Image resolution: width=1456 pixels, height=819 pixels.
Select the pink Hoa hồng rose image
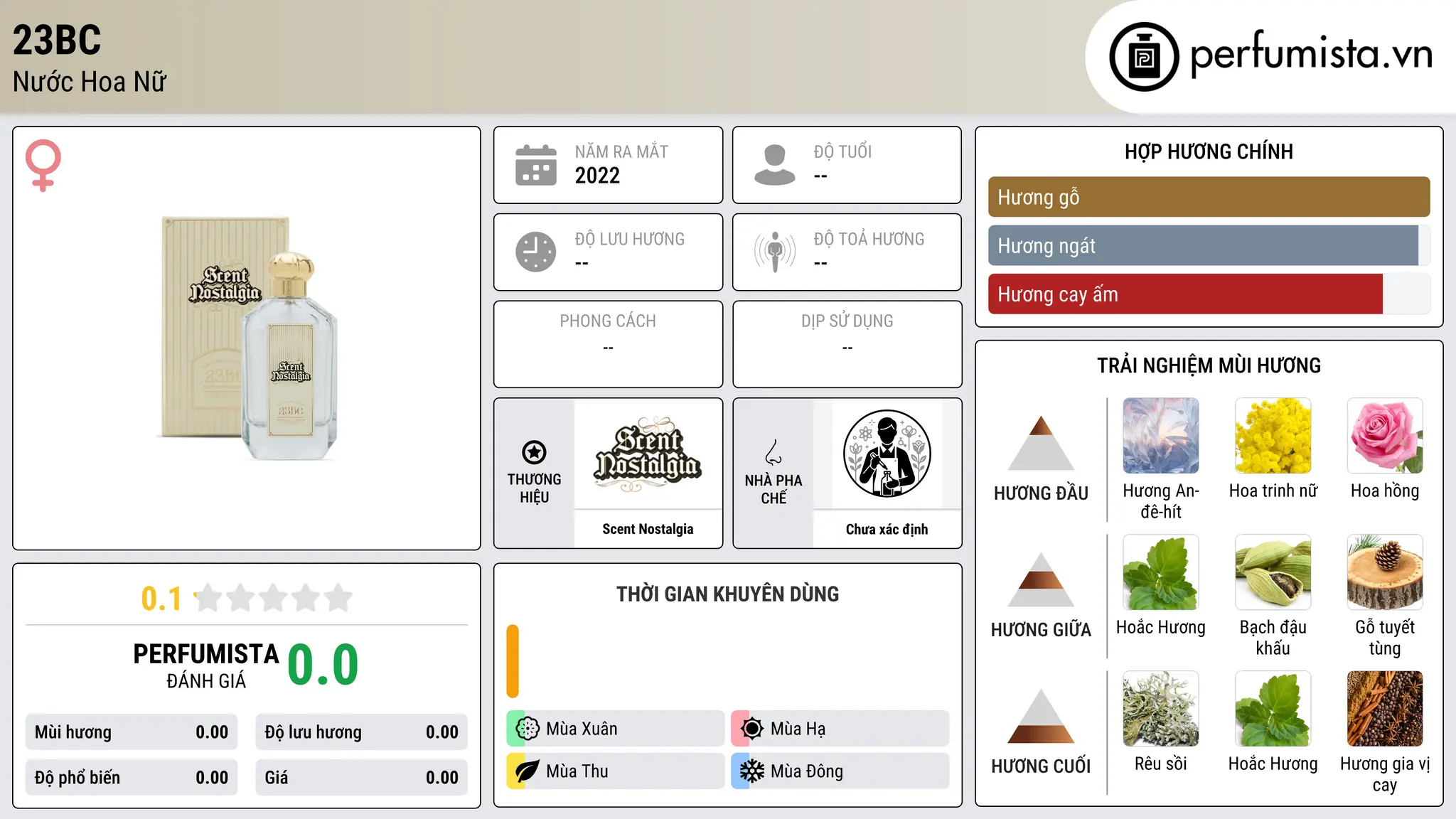(1385, 436)
